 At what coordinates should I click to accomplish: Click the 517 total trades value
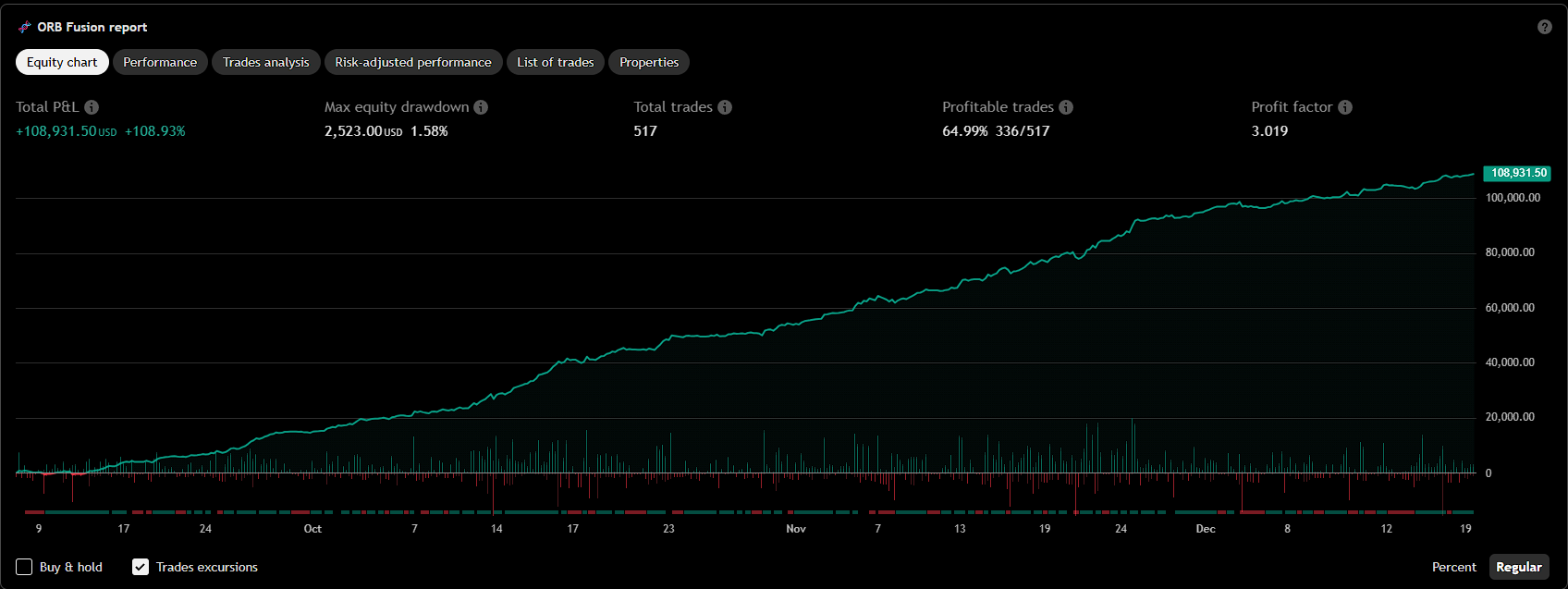click(645, 131)
